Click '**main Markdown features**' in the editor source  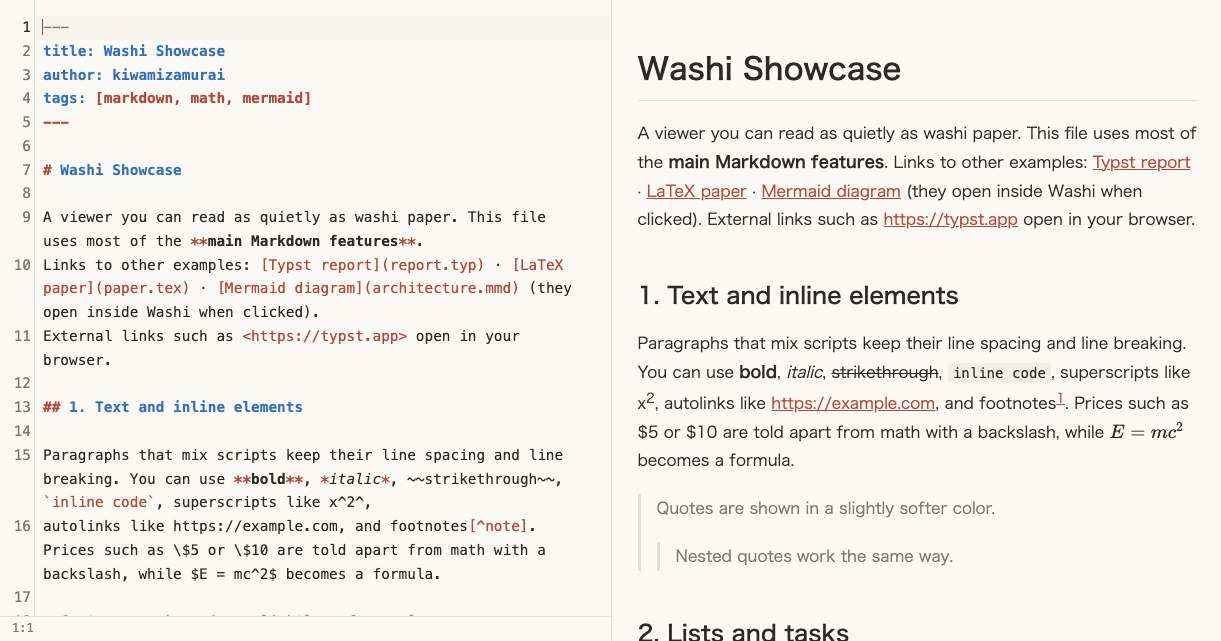click(x=303, y=241)
